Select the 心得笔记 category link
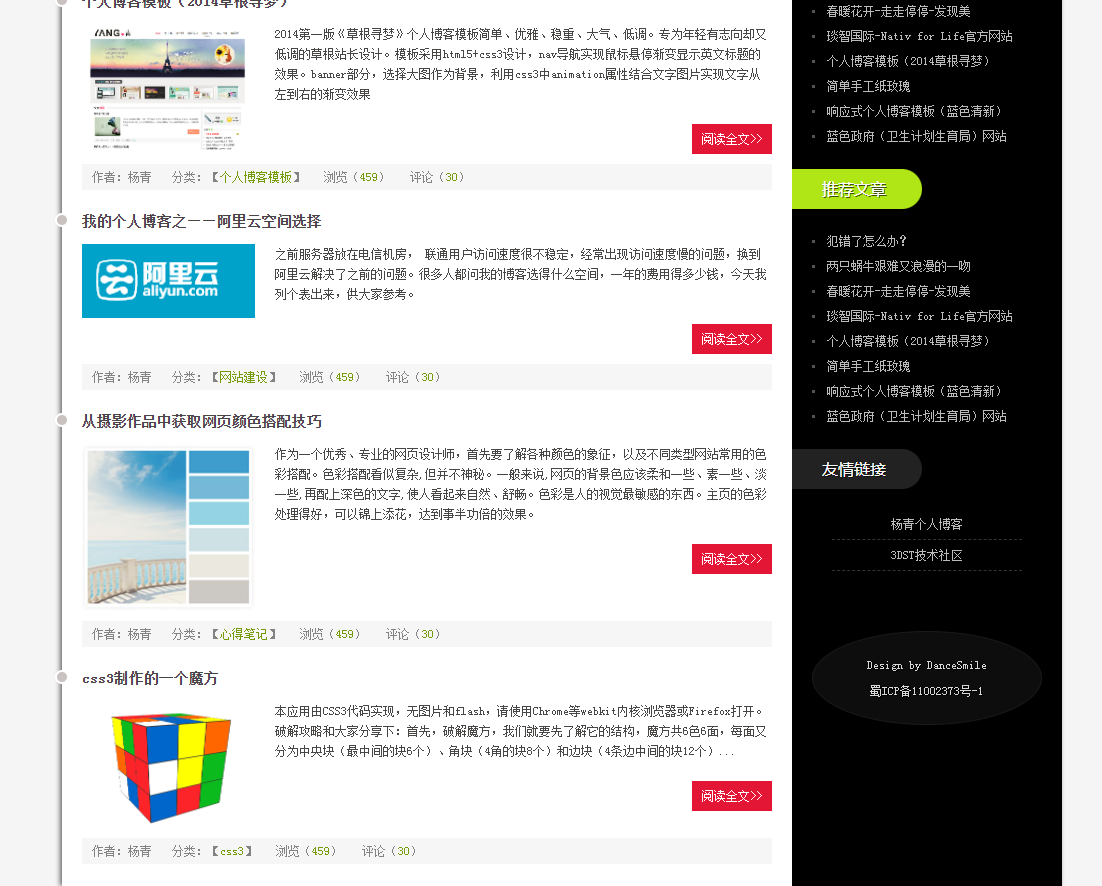1102x886 pixels. coord(243,634)
